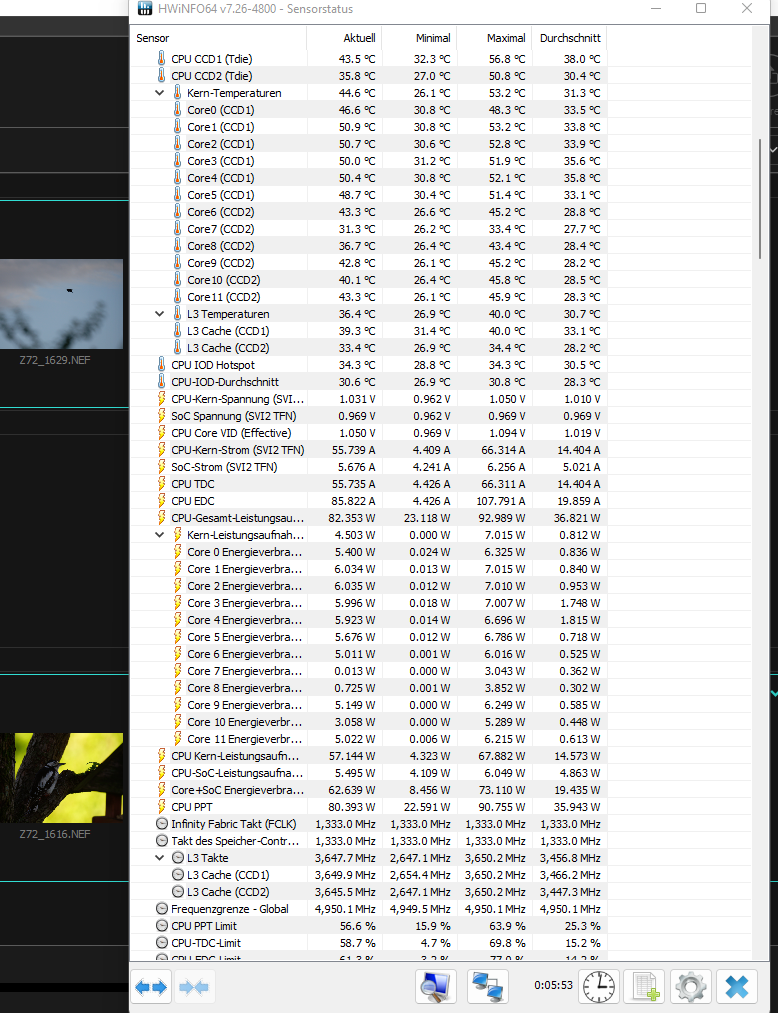Click the Minimal column header
Screen dimensions: 778x1013
419,38
